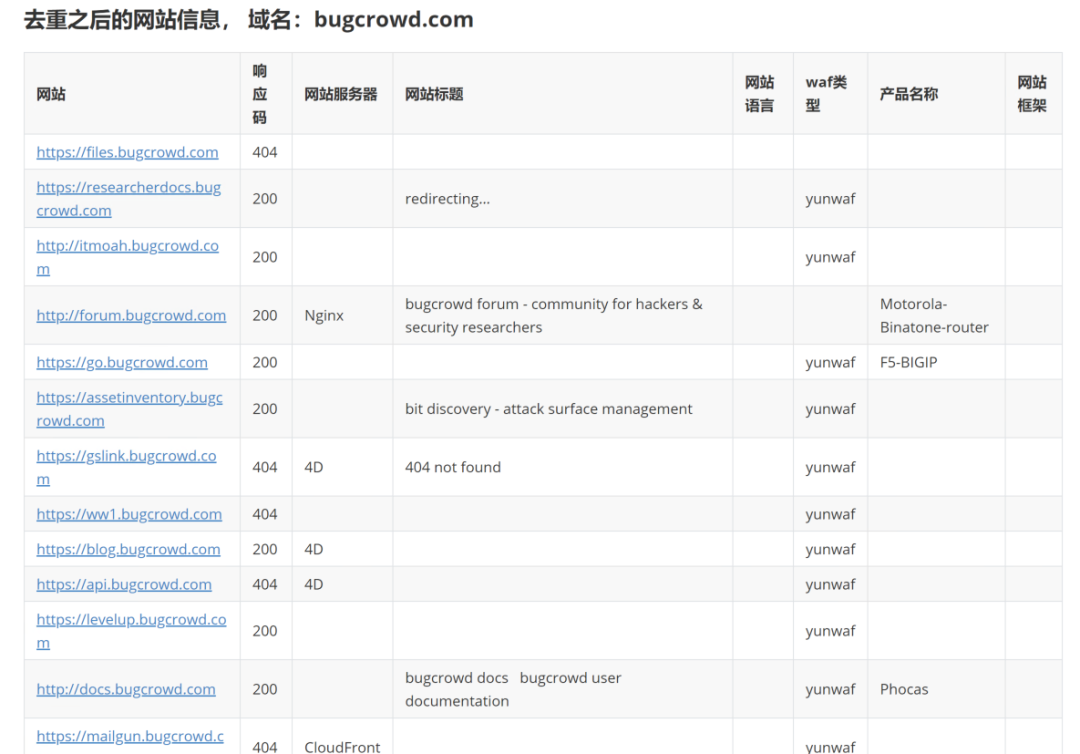Screen dimensions: 1080x754
Task: Select the 404 code in api row
Action: (265, 585)
